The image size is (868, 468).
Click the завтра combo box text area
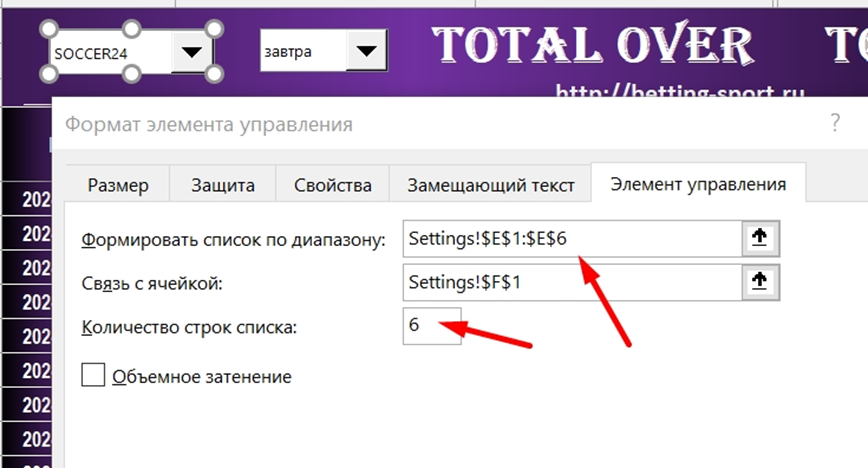303,51
